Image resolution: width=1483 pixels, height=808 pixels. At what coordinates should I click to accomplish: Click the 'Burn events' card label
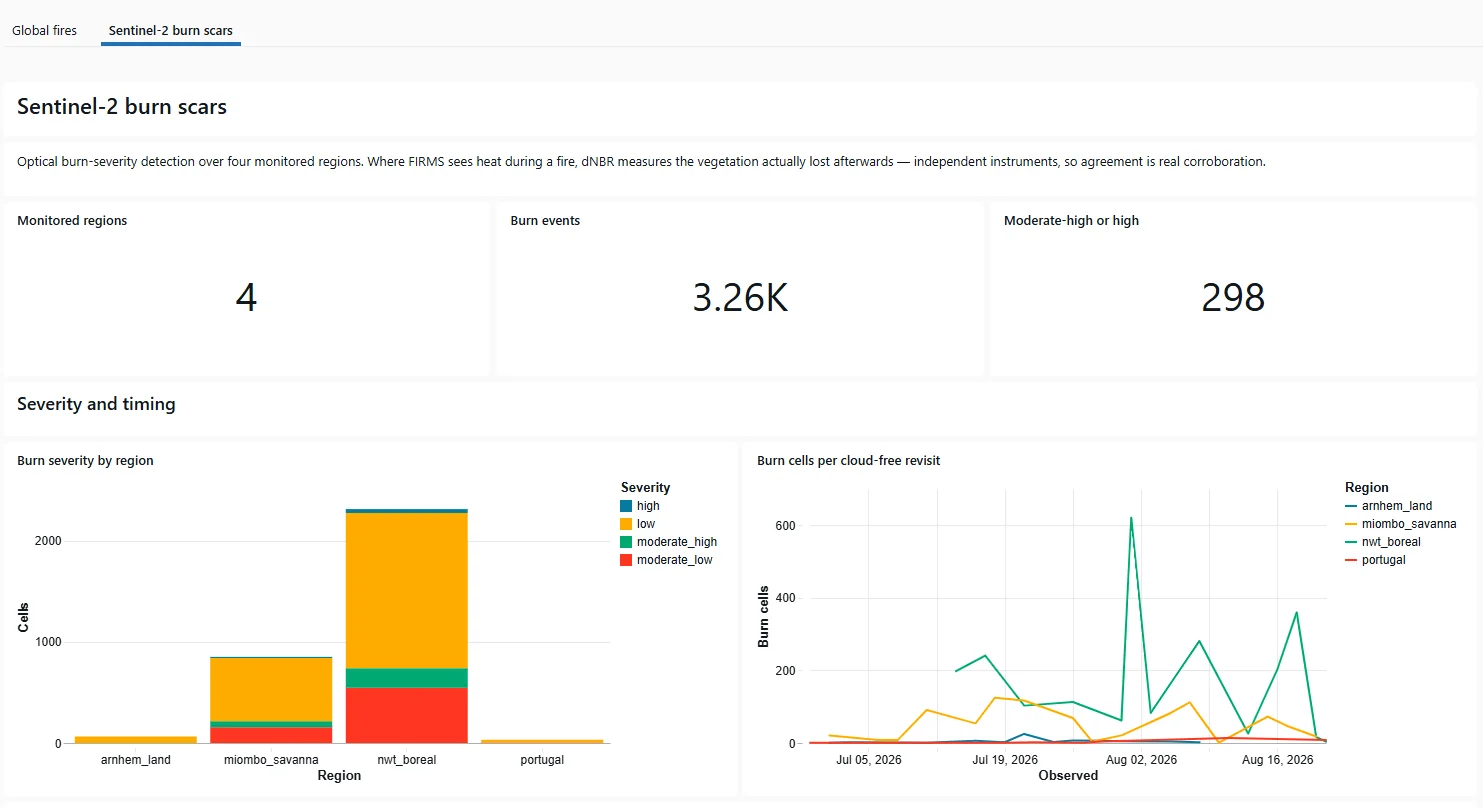tap(545, 221)
